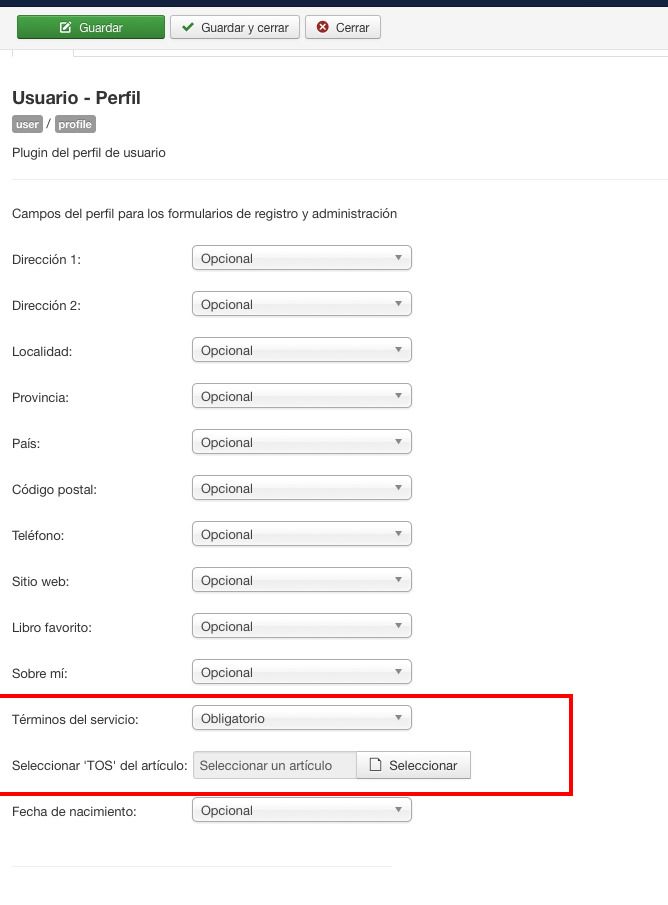Click the red Cerrar cross icon
This screenshot has height=905, width=668.
pos(323,27)
